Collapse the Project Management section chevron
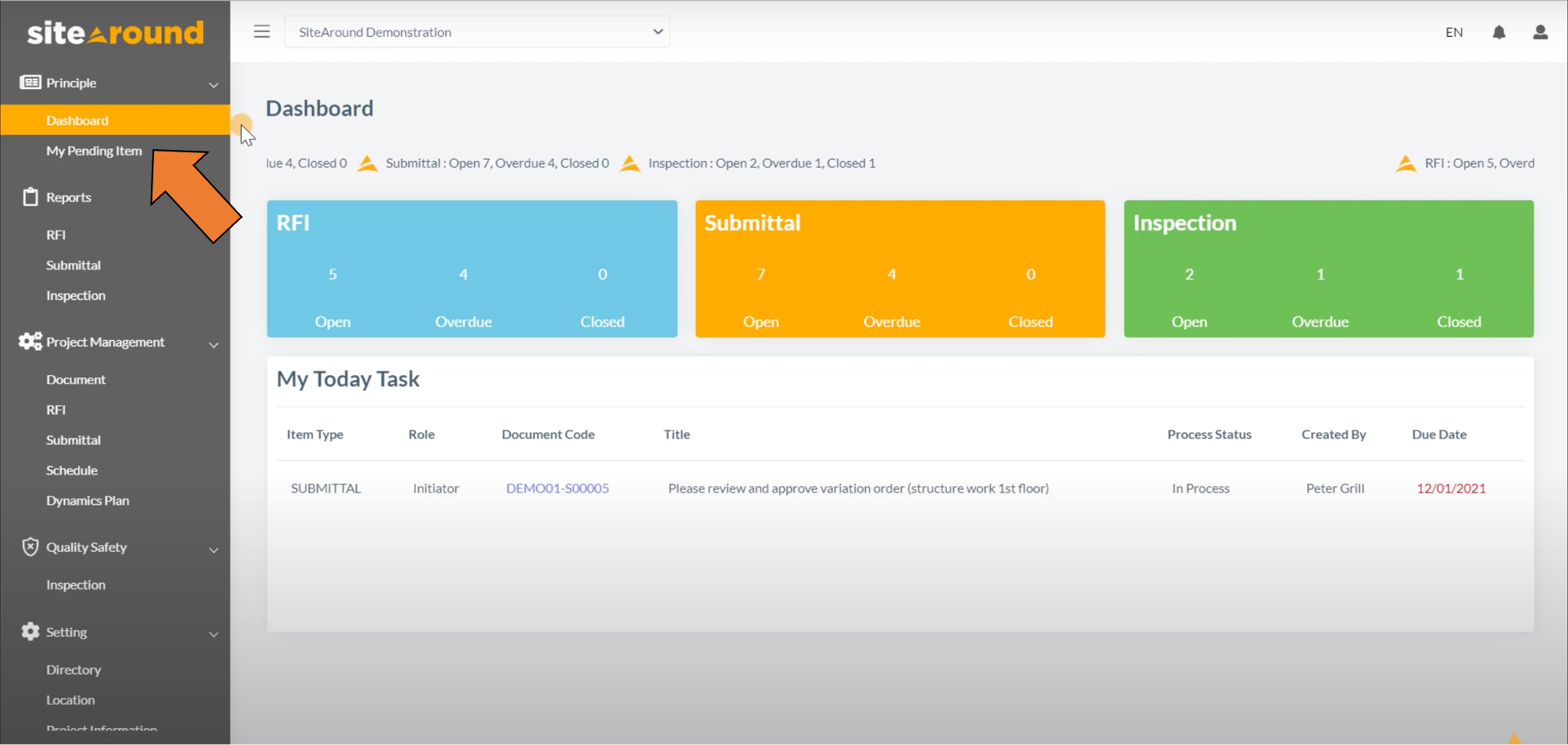 [213, 344]
